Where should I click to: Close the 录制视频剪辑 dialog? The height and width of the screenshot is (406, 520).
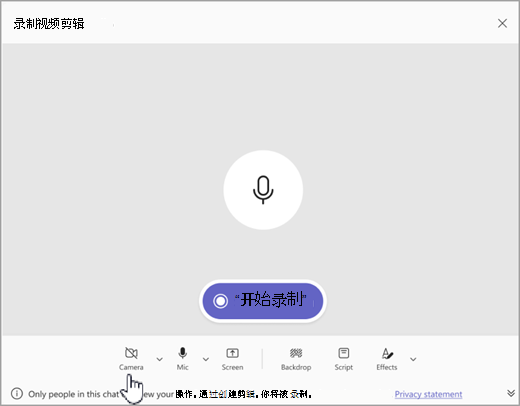(502, 23)
